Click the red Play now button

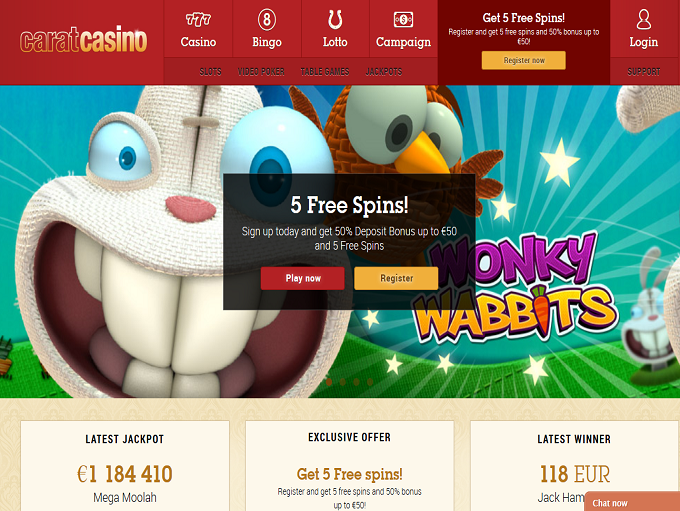coord(303,278)
